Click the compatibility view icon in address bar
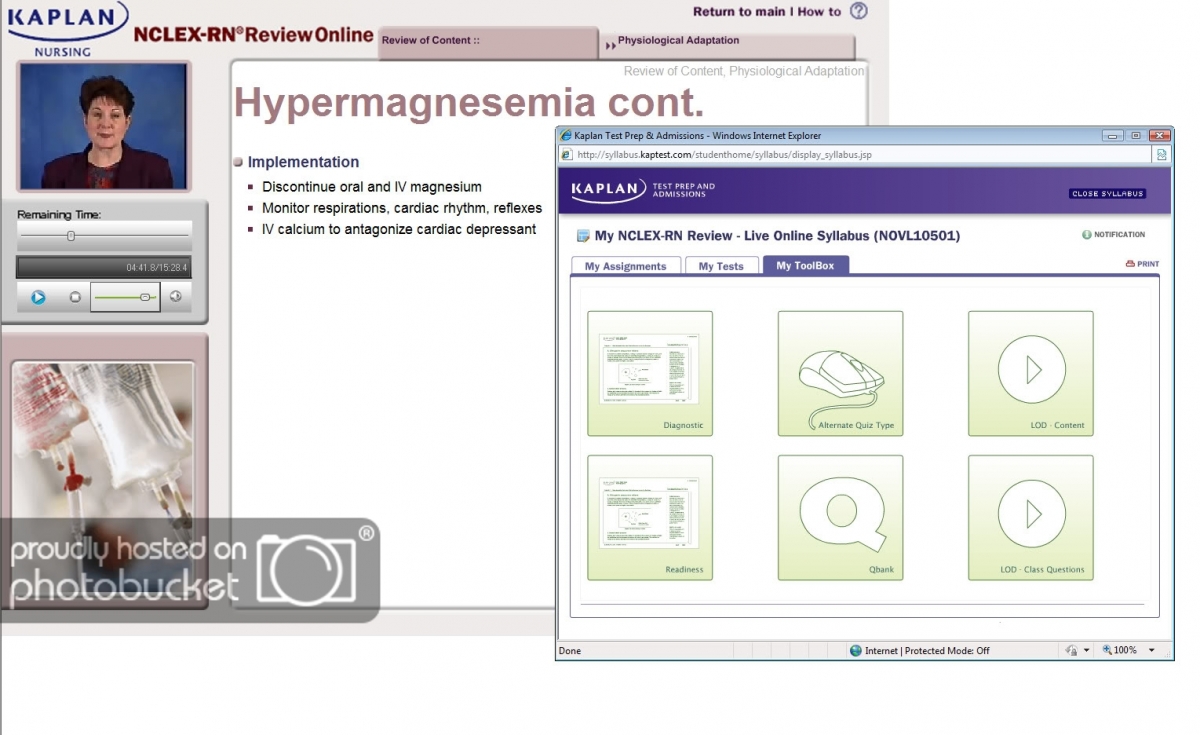Viewport: 1200px width, 735px height. click(1161, 154)
